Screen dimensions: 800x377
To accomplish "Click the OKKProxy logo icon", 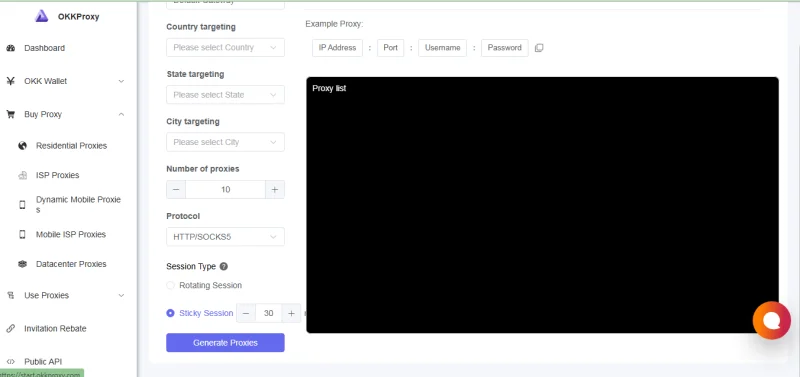I will [x=41, y=16].
